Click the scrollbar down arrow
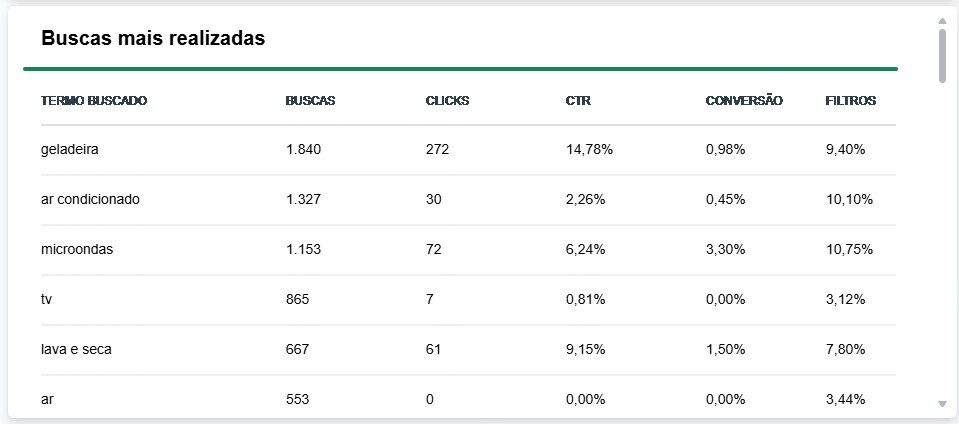 tap(942, 404)
